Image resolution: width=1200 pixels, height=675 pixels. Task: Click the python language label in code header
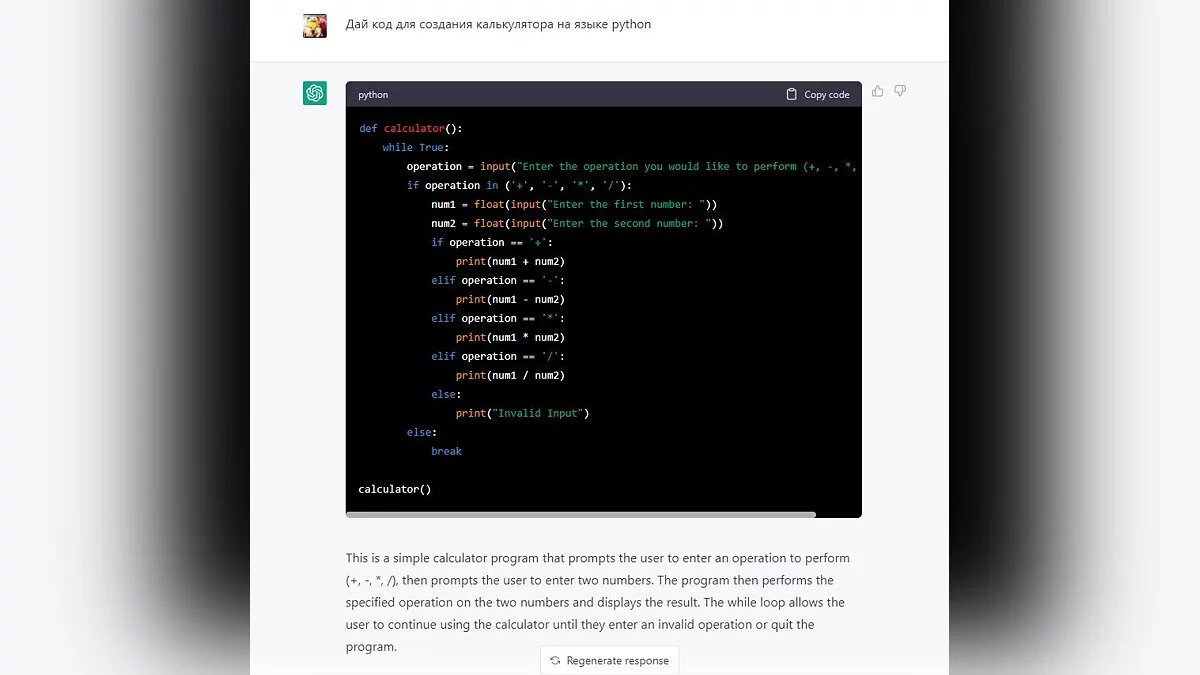373,95
